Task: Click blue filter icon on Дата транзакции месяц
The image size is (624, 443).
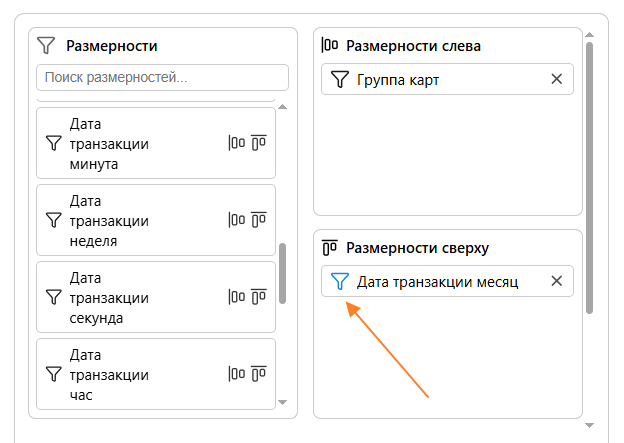Action: click(x=339, y=281)
